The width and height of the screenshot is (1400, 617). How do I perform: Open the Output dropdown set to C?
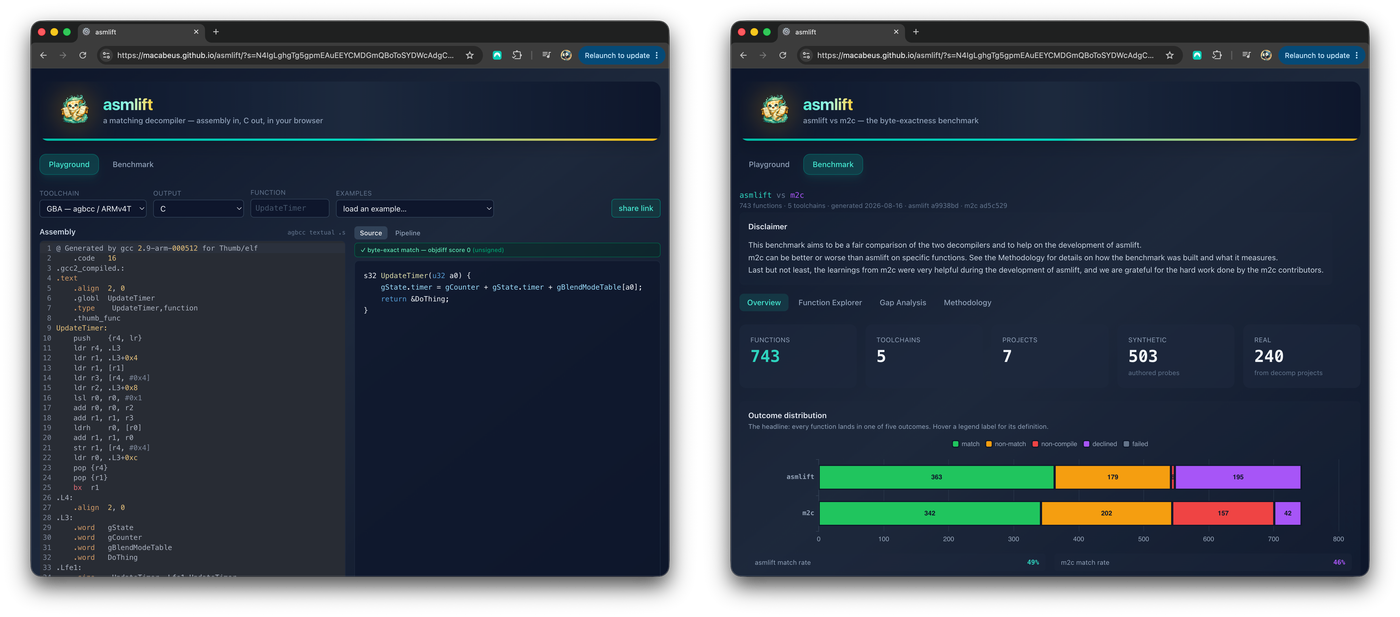[198, 208]
